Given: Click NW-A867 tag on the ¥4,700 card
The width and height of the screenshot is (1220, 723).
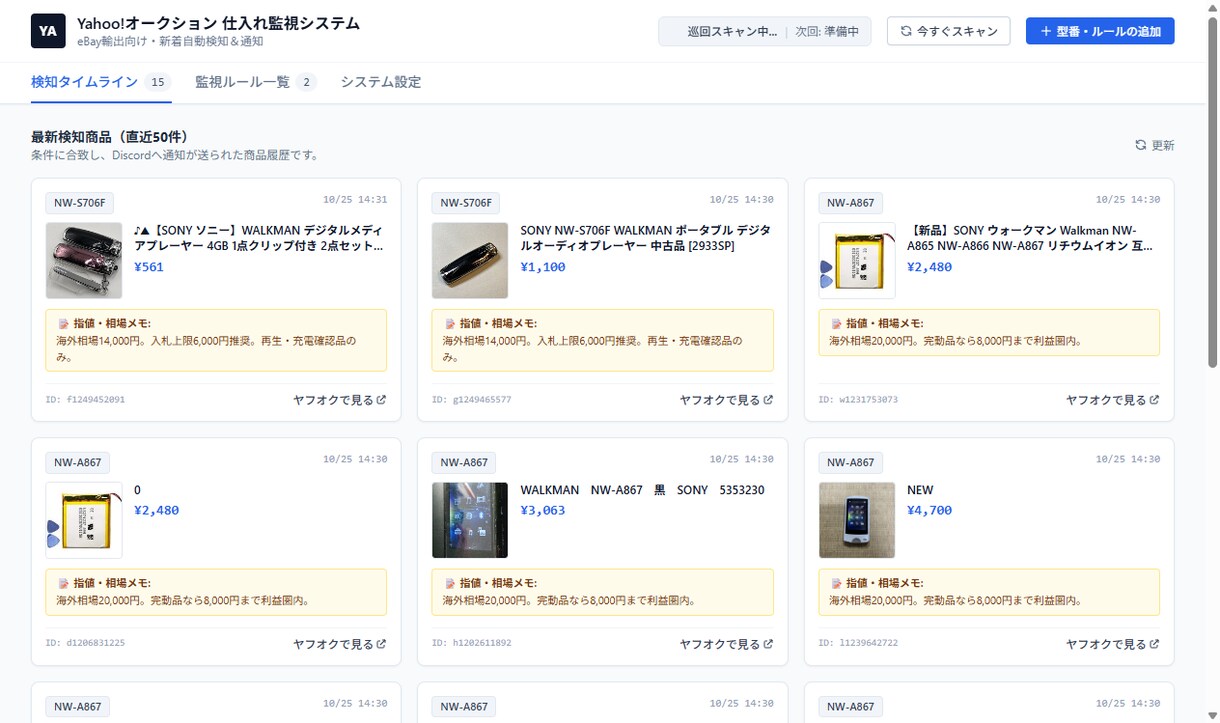Looking at the screenshot, I should [851, 463].
